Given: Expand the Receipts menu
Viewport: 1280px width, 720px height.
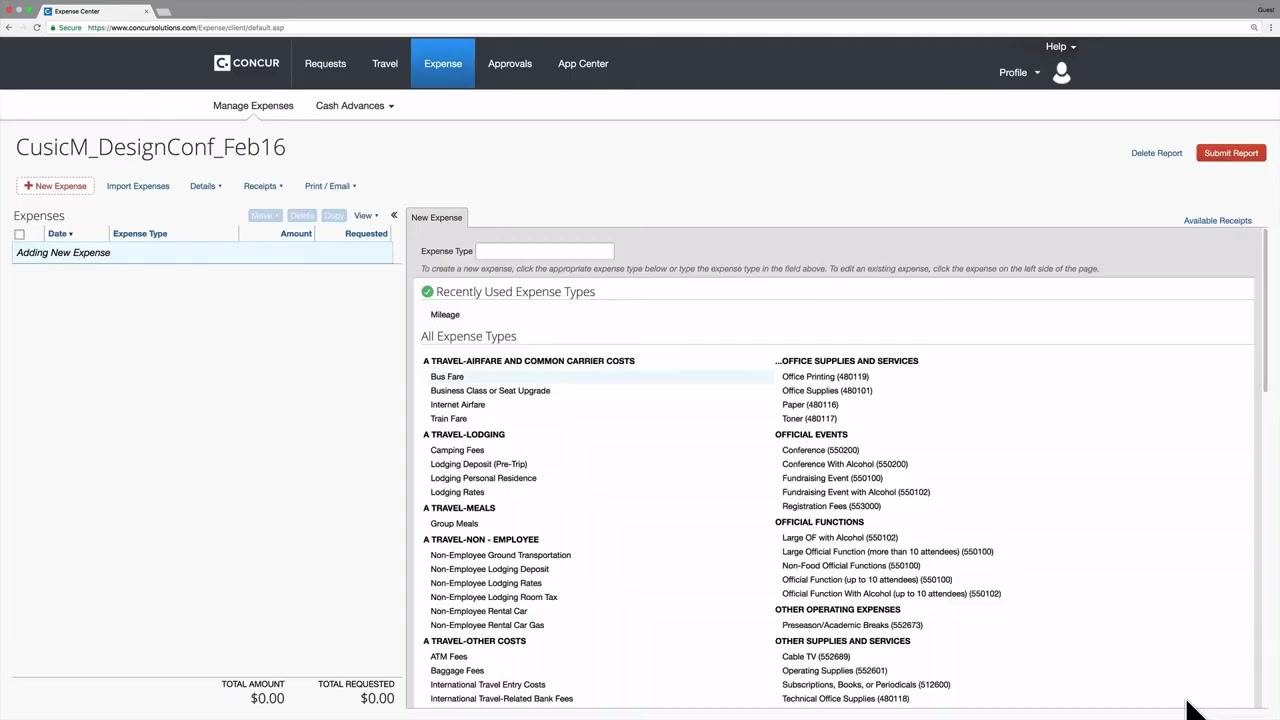Looking at the screenshot, I should click(x=264, y=186).
